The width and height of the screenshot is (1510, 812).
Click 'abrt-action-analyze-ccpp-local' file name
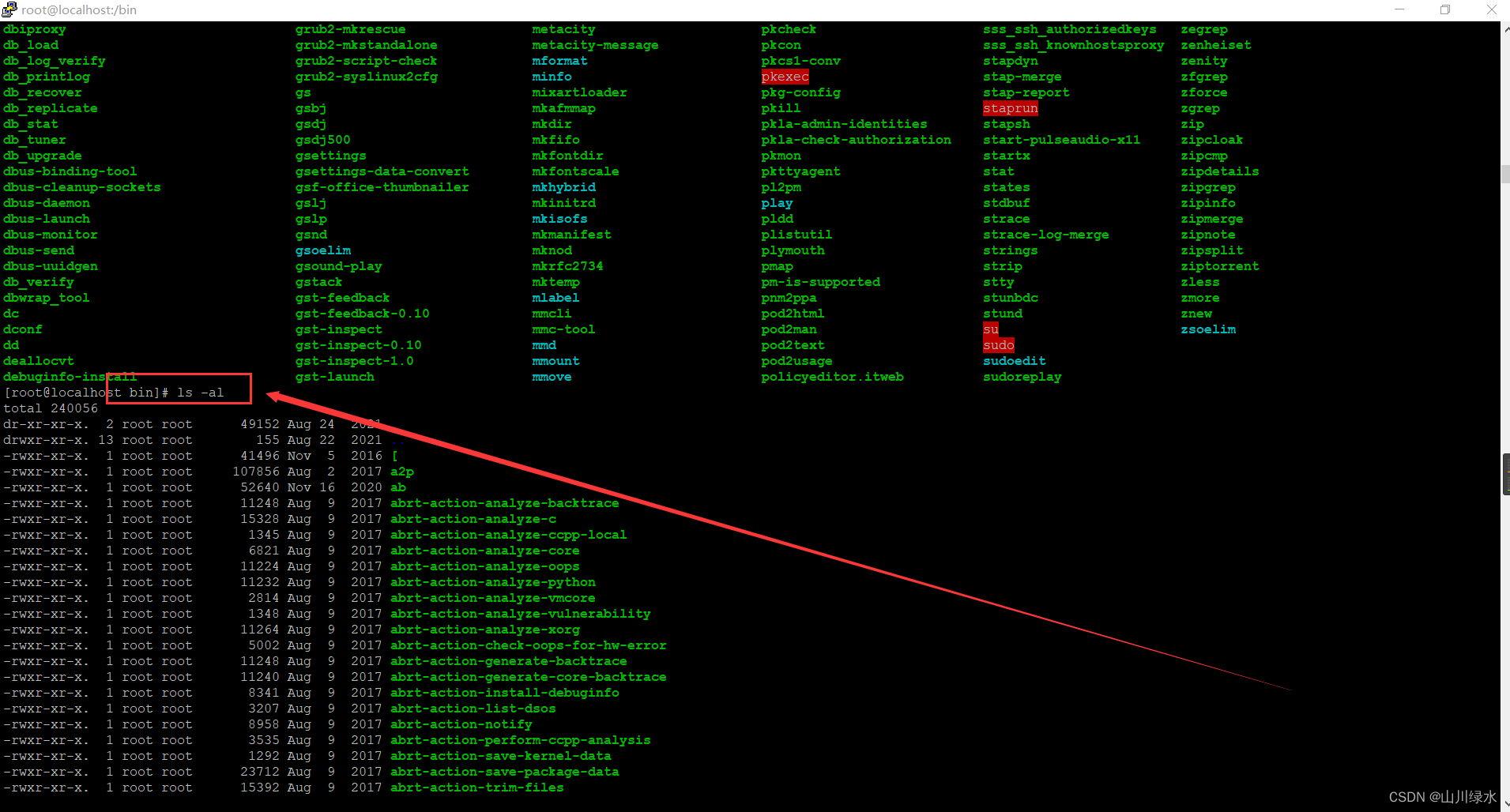click(x=509, y=535)
